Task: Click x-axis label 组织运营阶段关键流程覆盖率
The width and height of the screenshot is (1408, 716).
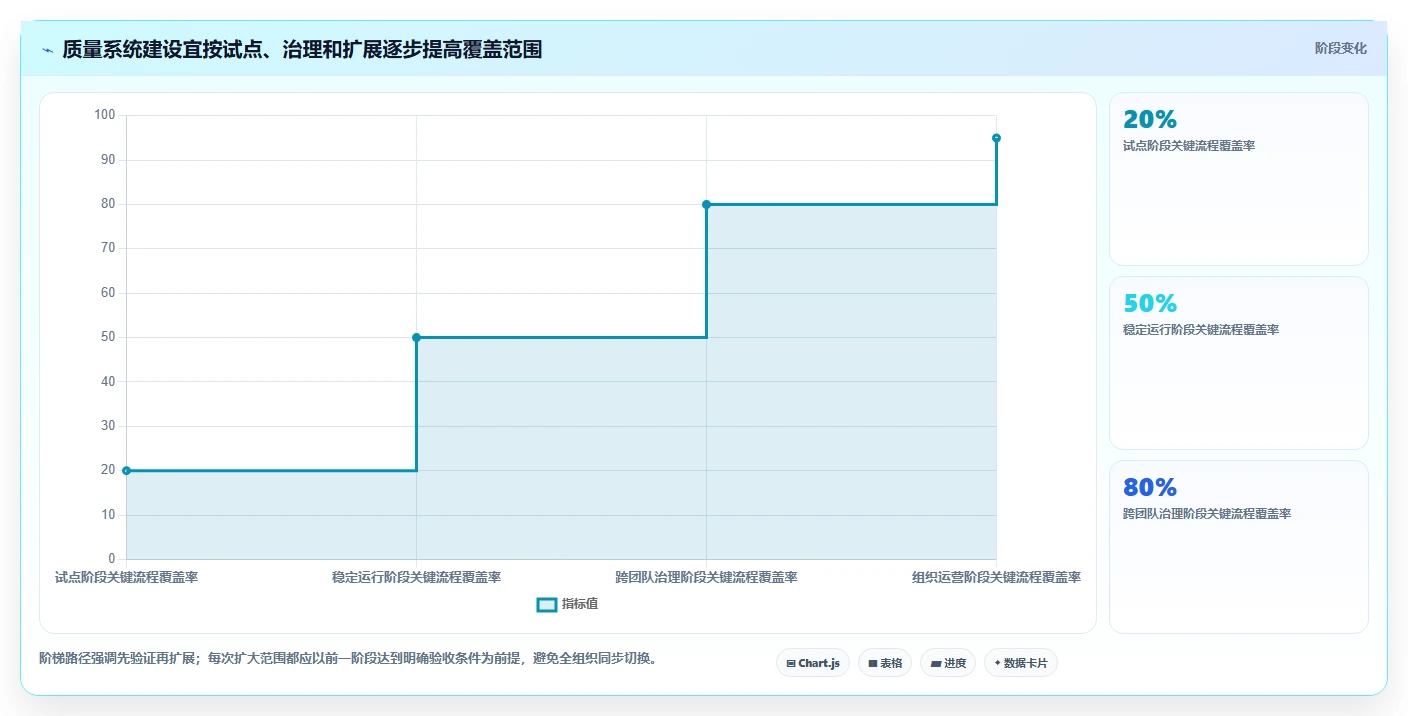Action: coord(996,577)
